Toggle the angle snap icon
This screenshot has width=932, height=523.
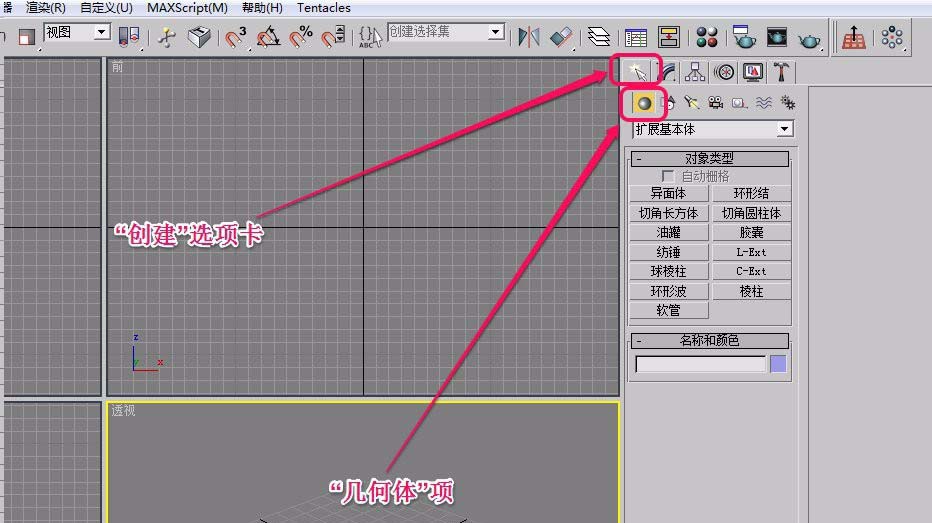point(268,37)
